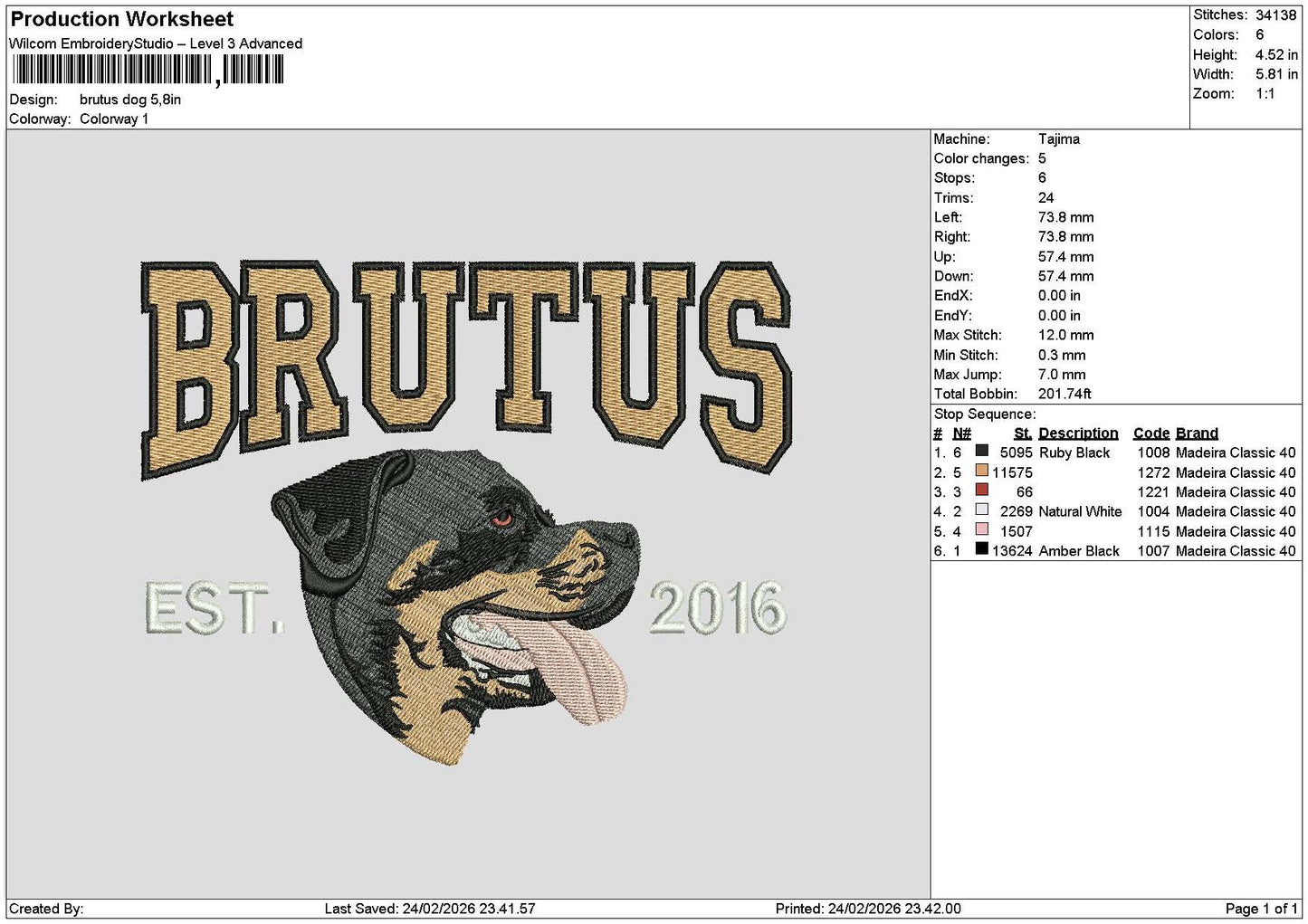Click the Colors value 6
The image size is (1308, 924).
[1259, 34]
